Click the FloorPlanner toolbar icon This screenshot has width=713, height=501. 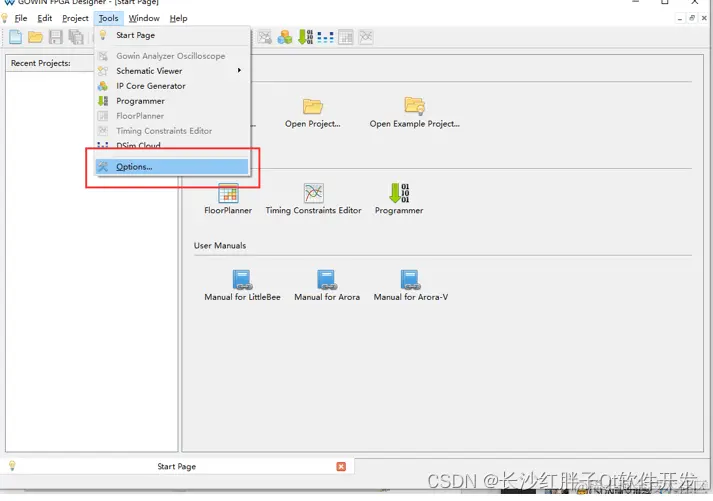(x=346, y=37)
